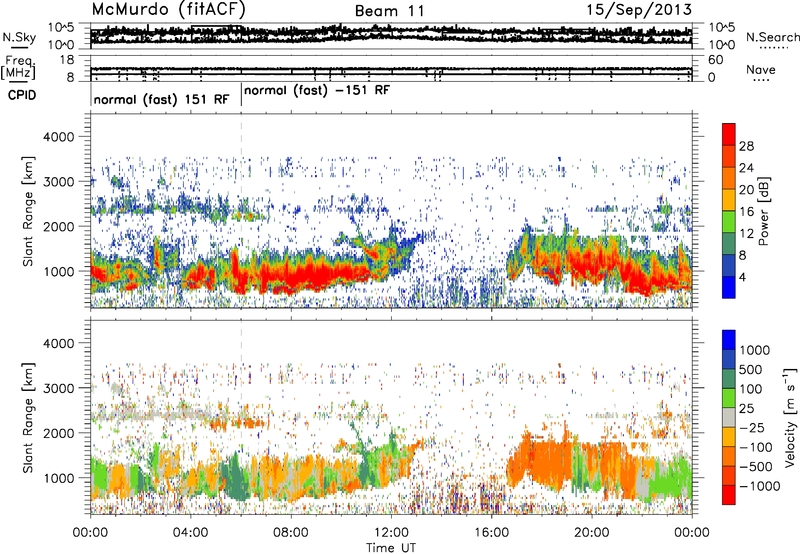Image resolution: width=800 pixels, height=554 pixels.
Task: Click the 08:00 time tick label
Action: tap(291, 533)
